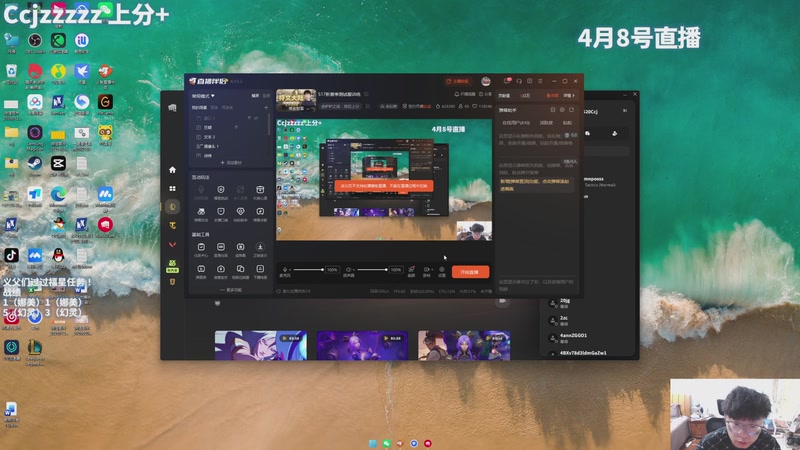
Task: Open the last tool in 互动玩法 second row
Action: [x=260, y=214]
